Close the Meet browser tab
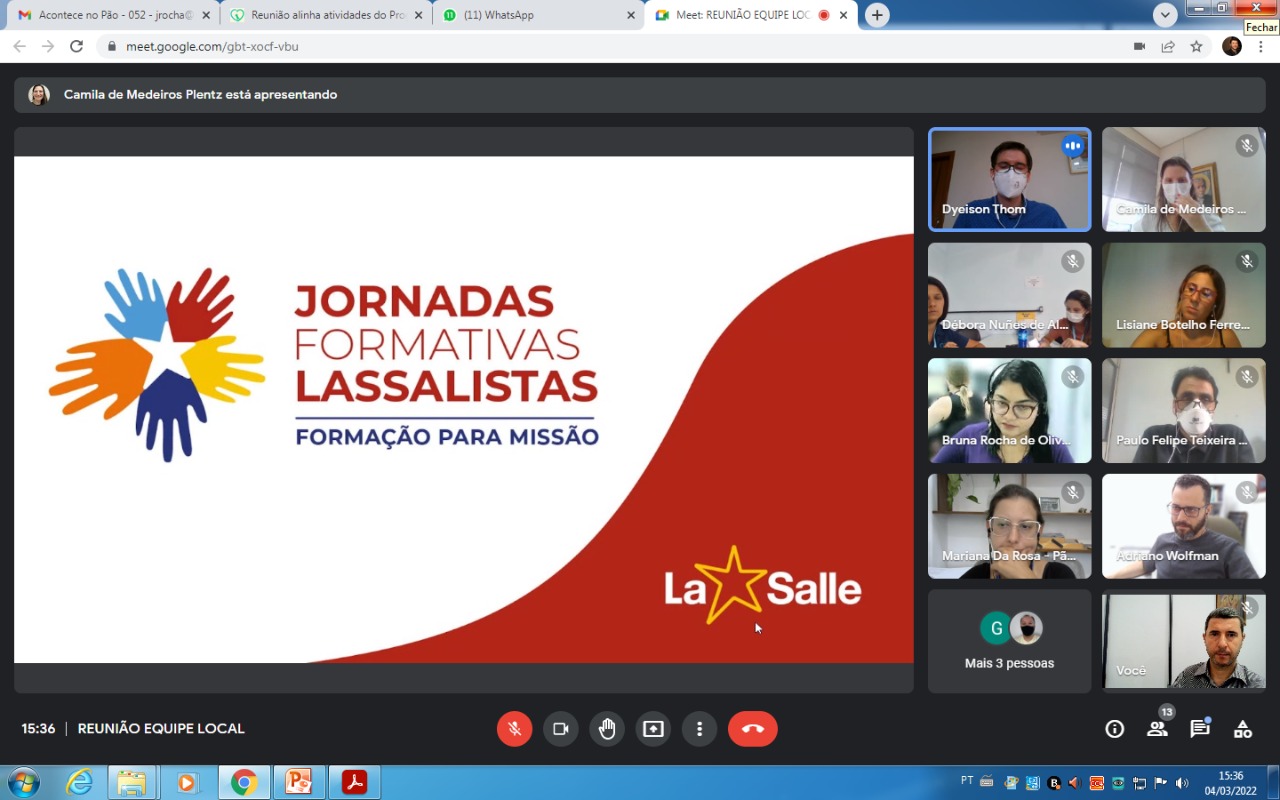This screenshot has height=800, width=1280. [844, 16]
